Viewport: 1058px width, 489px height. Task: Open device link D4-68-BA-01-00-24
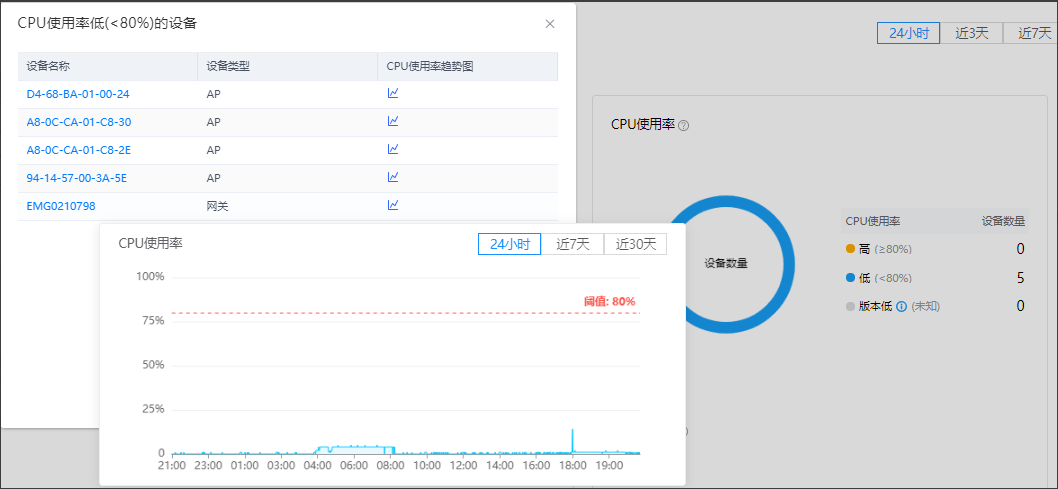tap(78, 94)
